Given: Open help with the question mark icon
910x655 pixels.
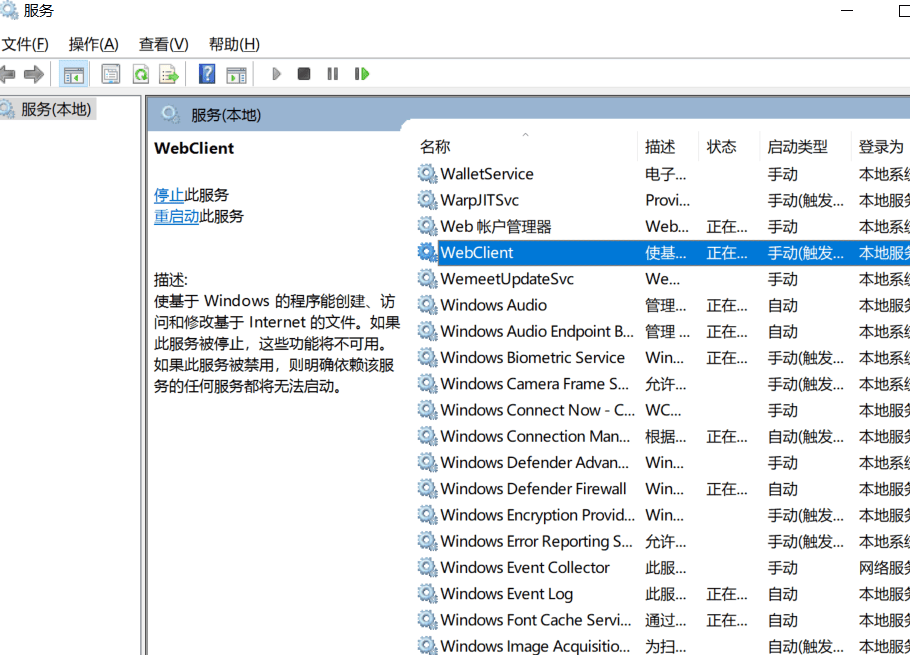Looking at the screenshot, I should tap(206, 73).
